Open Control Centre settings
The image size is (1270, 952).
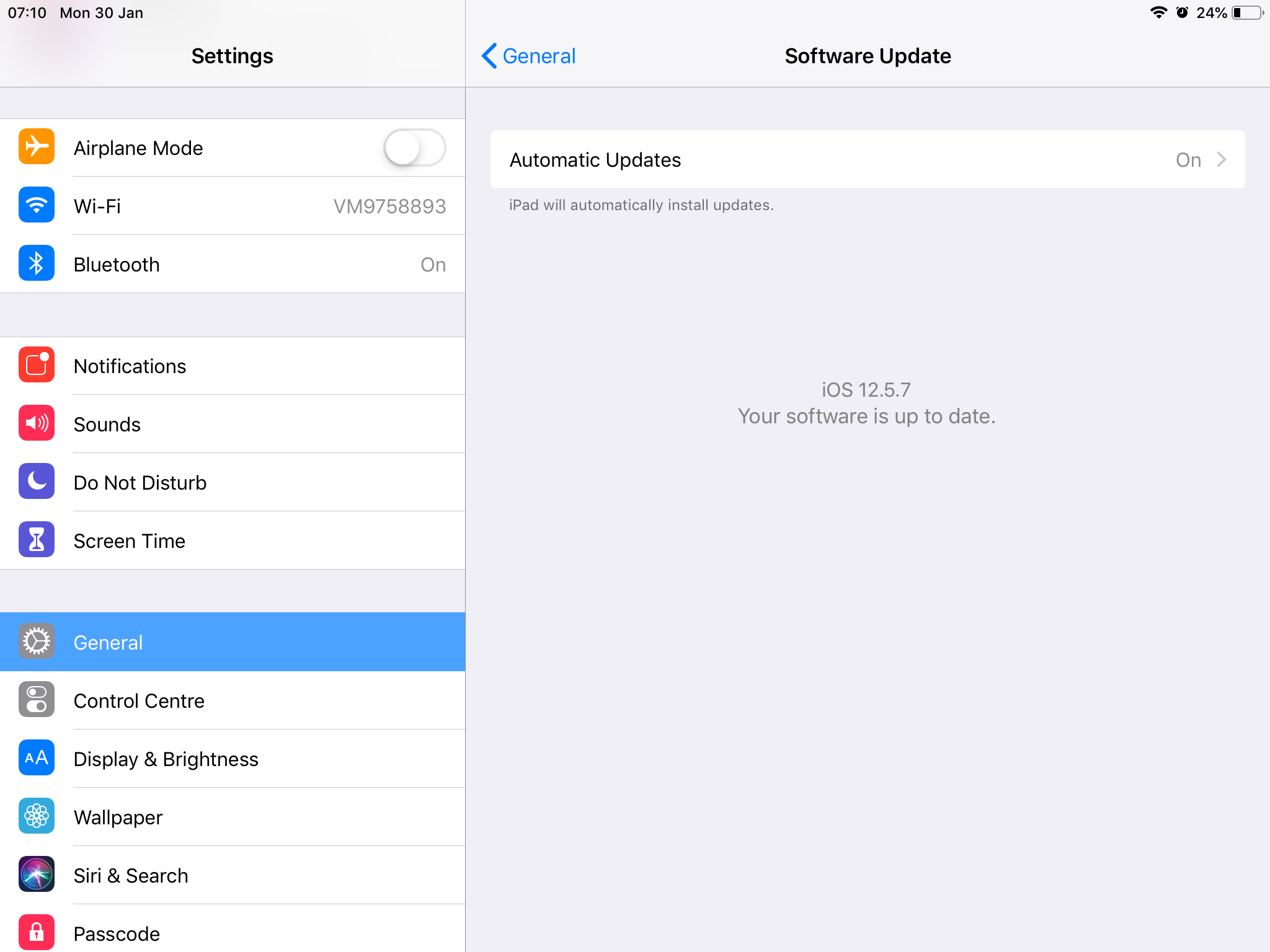tap(233, 700)
